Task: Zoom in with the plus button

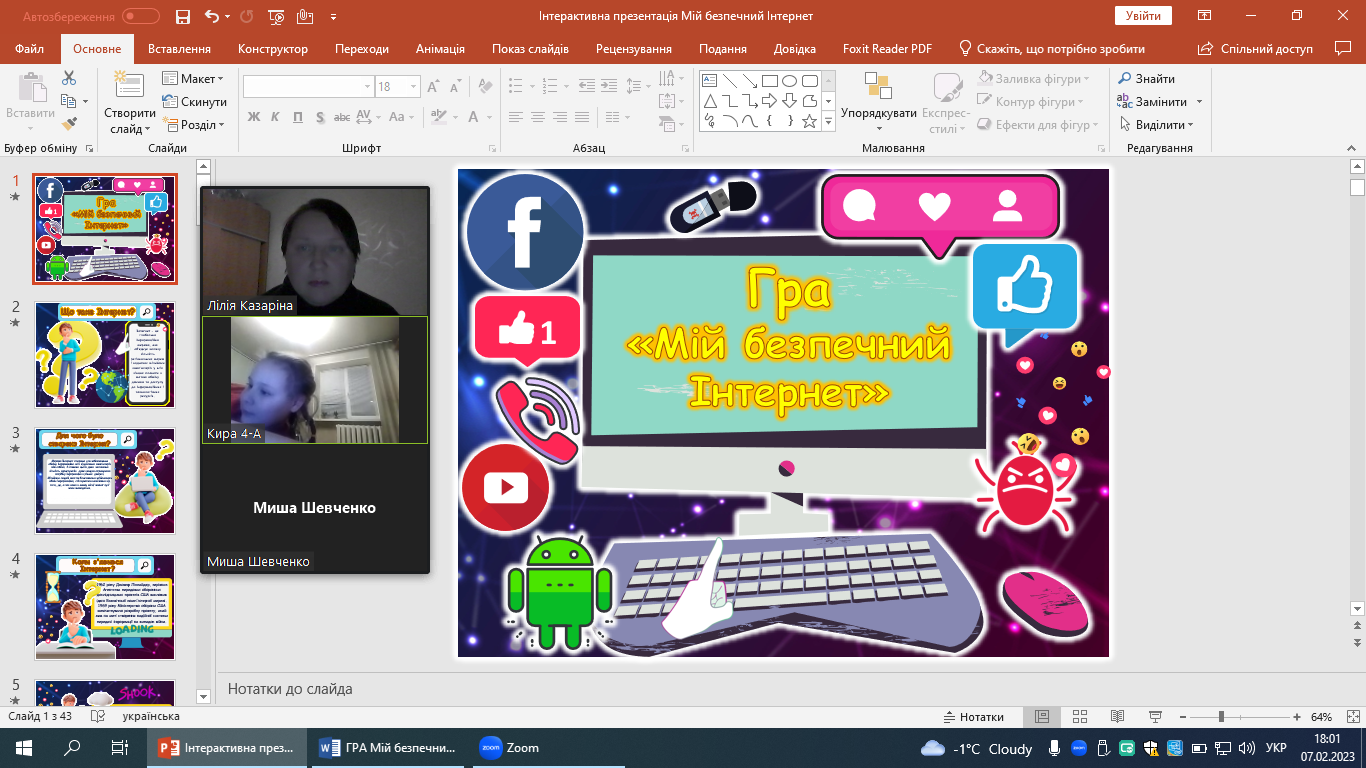Action: [x=1297, y=717]
